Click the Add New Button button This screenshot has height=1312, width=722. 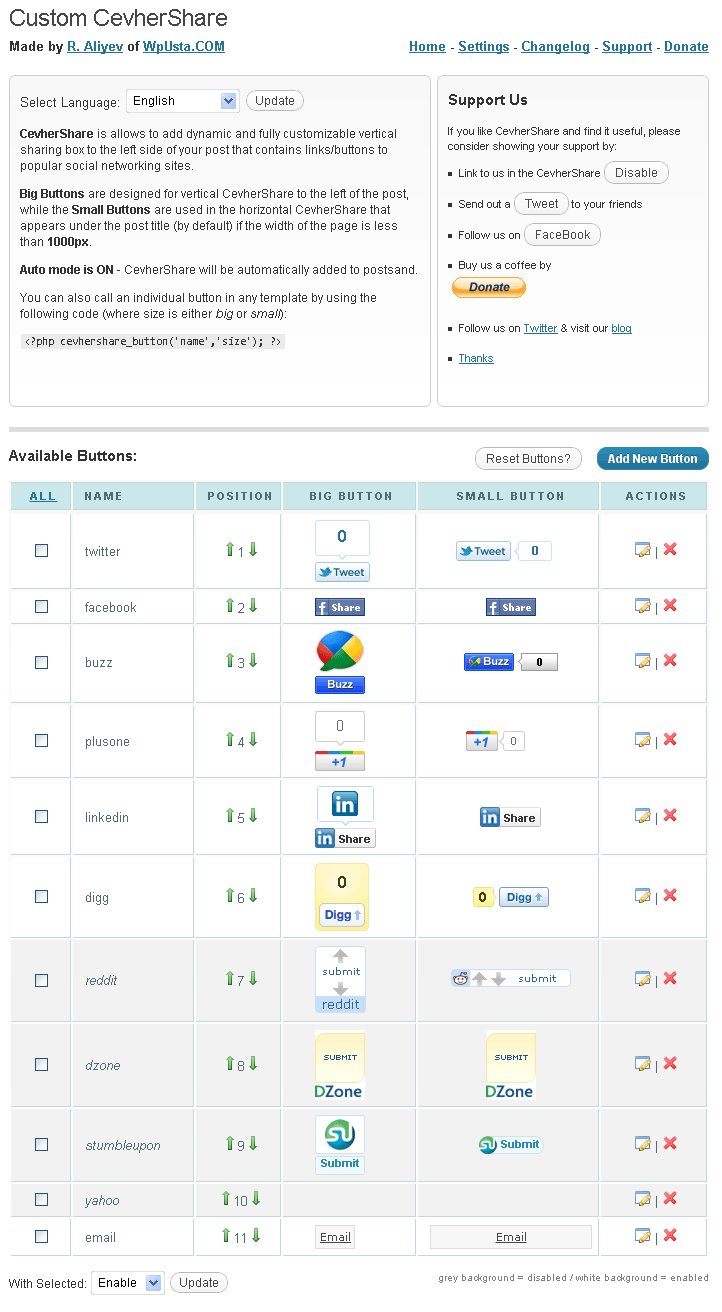652,459
